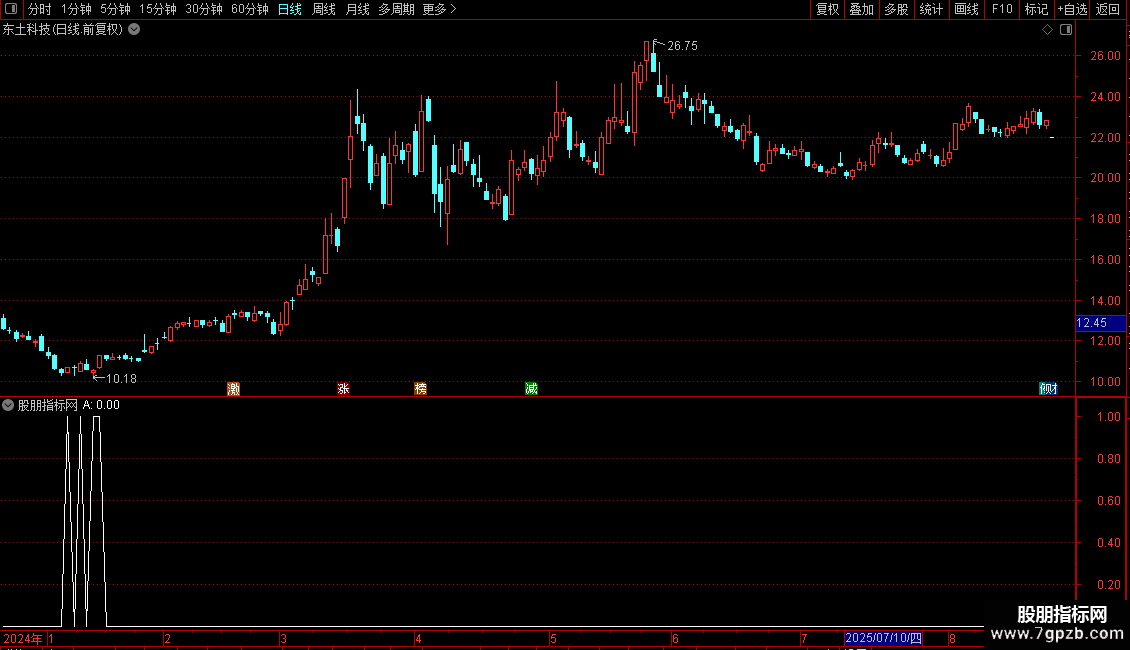Screen dimensions: 1130x650
Task: Select the 1分钟 period
Action: (76, 9)
